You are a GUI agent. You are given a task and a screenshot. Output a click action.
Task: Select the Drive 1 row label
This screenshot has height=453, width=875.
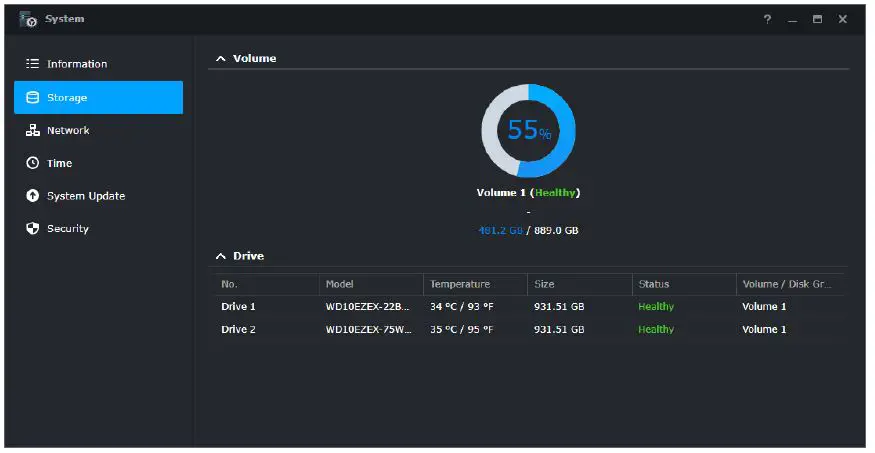[238, 307]
